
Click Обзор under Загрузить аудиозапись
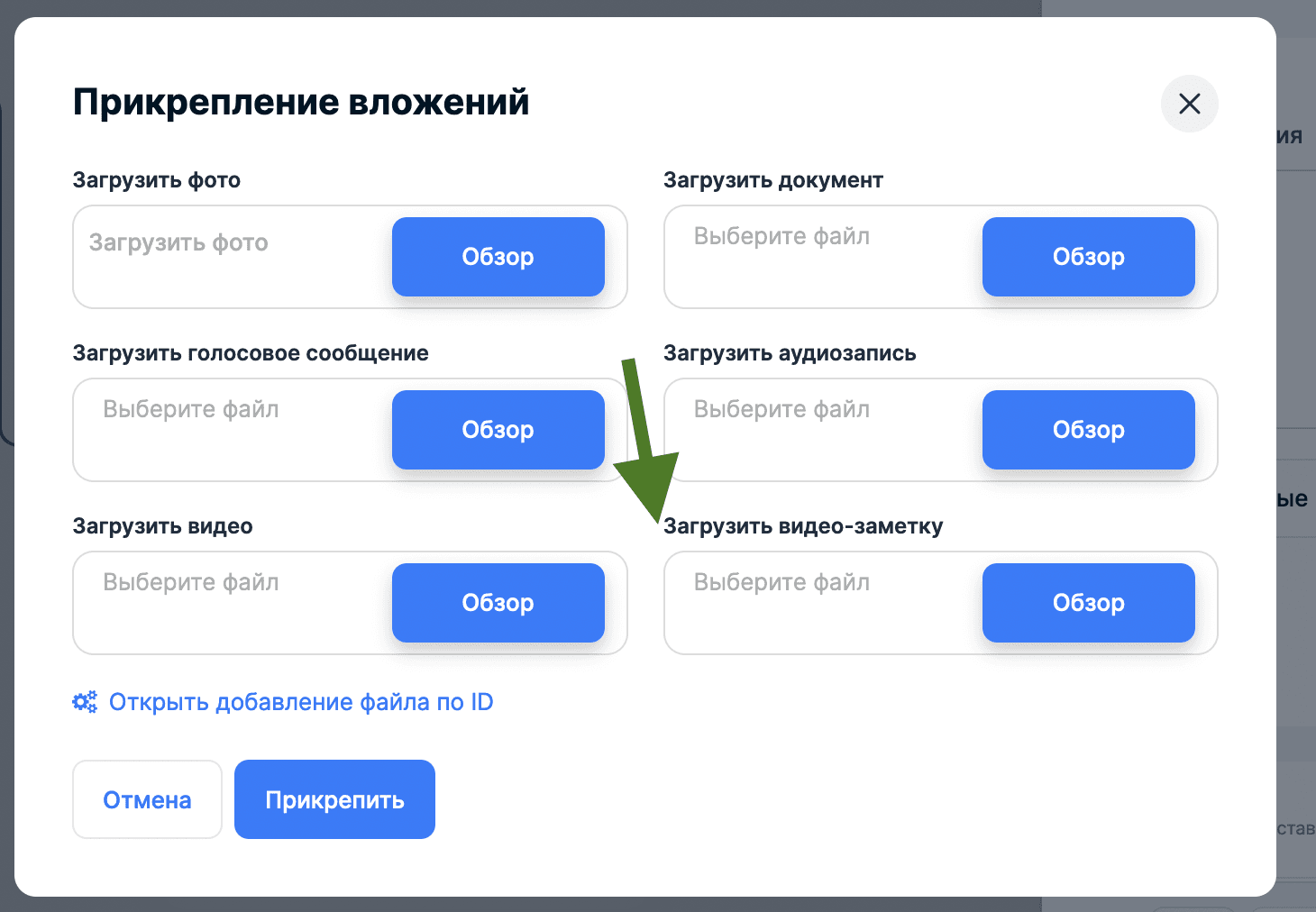tap(1088, 430)
